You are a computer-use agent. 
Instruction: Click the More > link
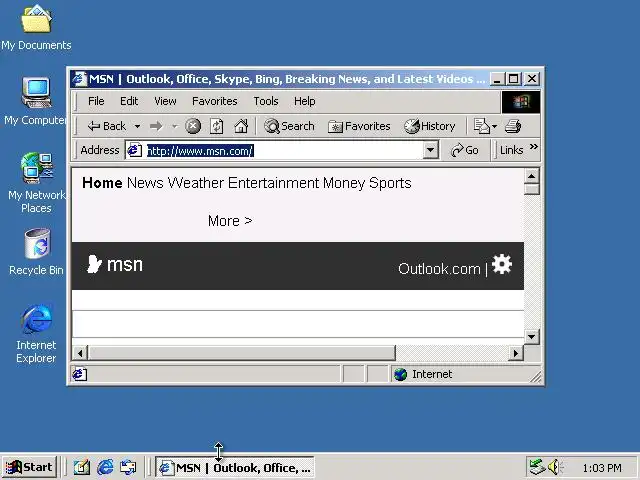point(230,221)
